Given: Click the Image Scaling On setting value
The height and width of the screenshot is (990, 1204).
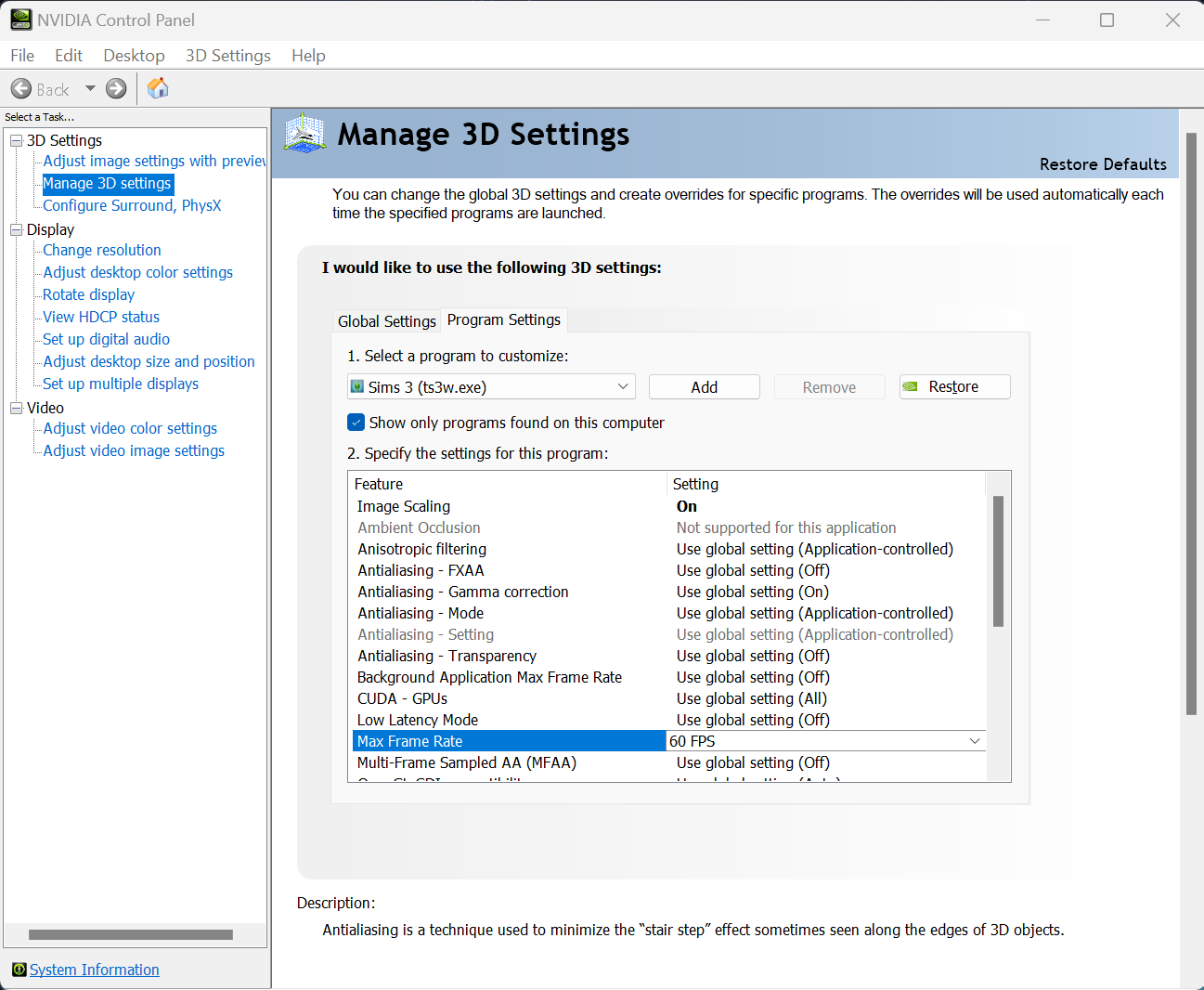Looking at the screenshot, I should click(687, 506).
